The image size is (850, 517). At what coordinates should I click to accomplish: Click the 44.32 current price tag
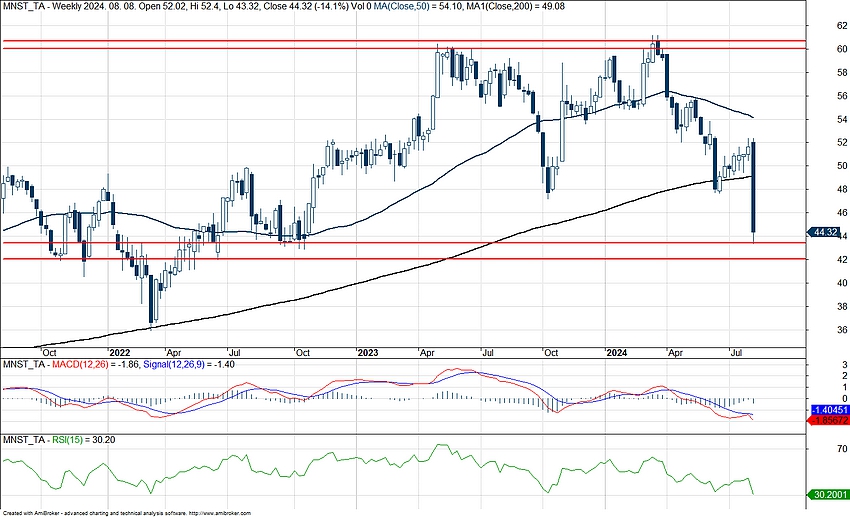(824, 232)
